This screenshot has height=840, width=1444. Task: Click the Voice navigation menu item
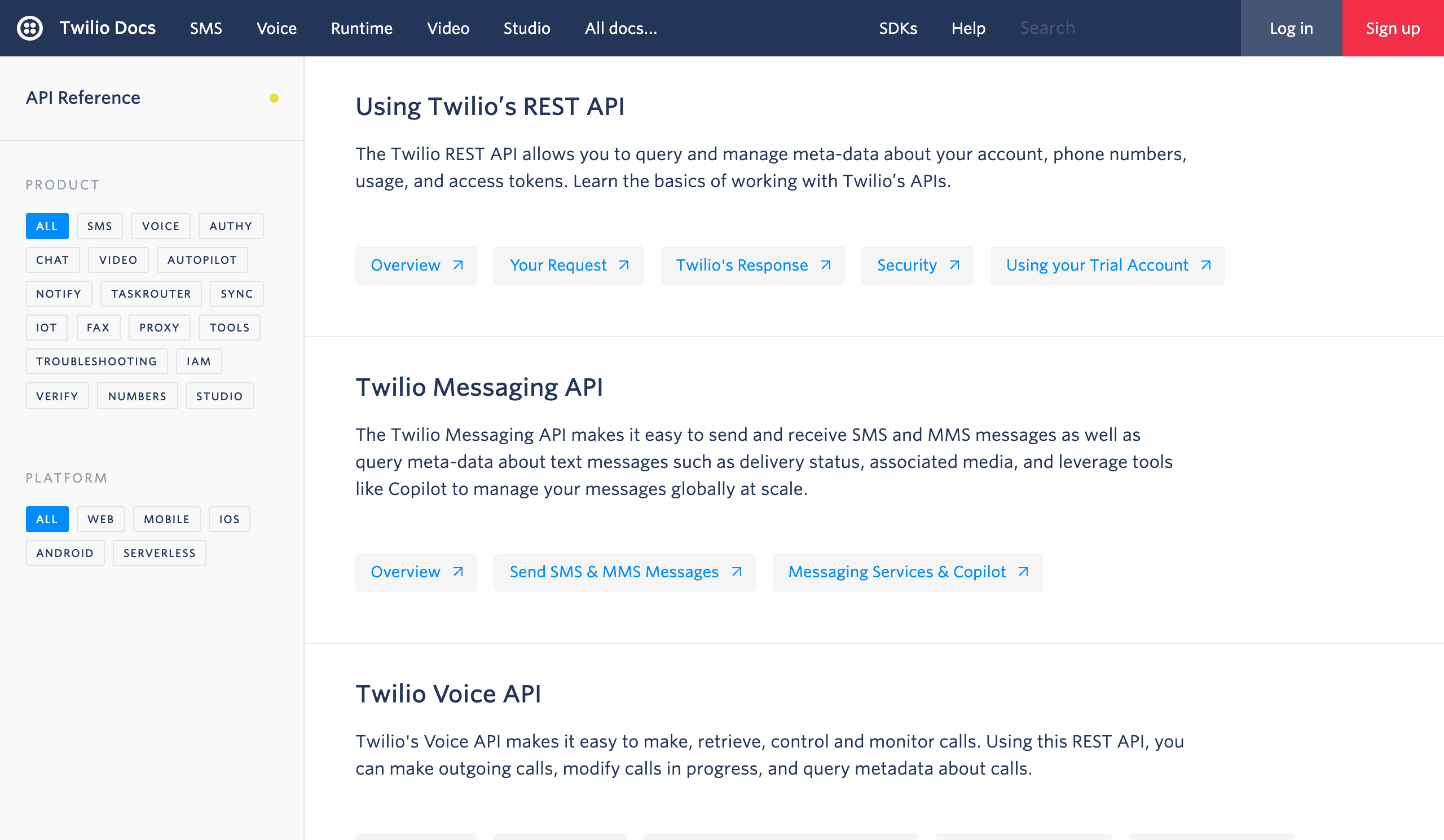pyautogui.click(x=276, y=28)
